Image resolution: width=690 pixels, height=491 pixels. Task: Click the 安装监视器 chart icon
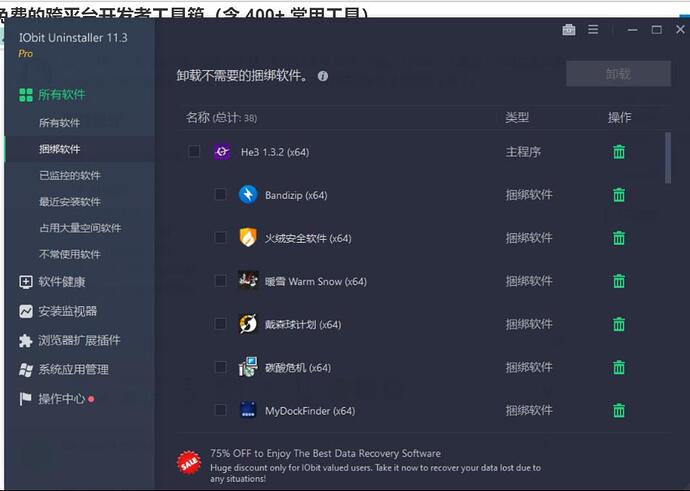pyautogui.click(x=26, y=311)
